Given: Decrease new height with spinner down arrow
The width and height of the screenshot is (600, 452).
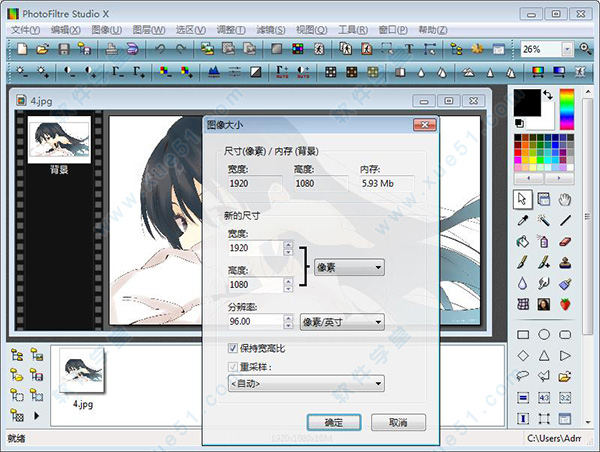Looking at the screenshot, I should click(x=288, y=289).
